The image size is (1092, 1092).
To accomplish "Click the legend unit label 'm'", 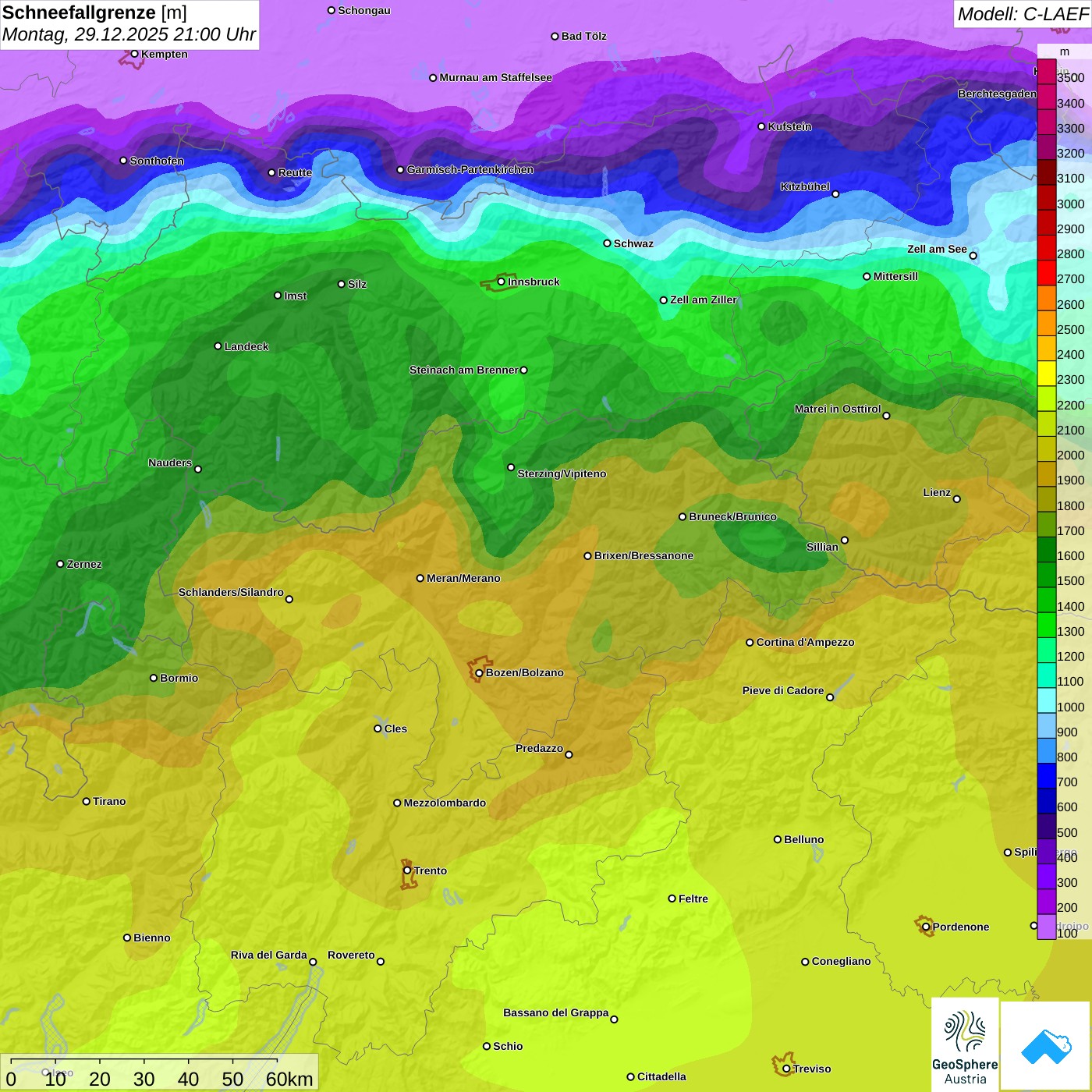I will (1064, 51).
